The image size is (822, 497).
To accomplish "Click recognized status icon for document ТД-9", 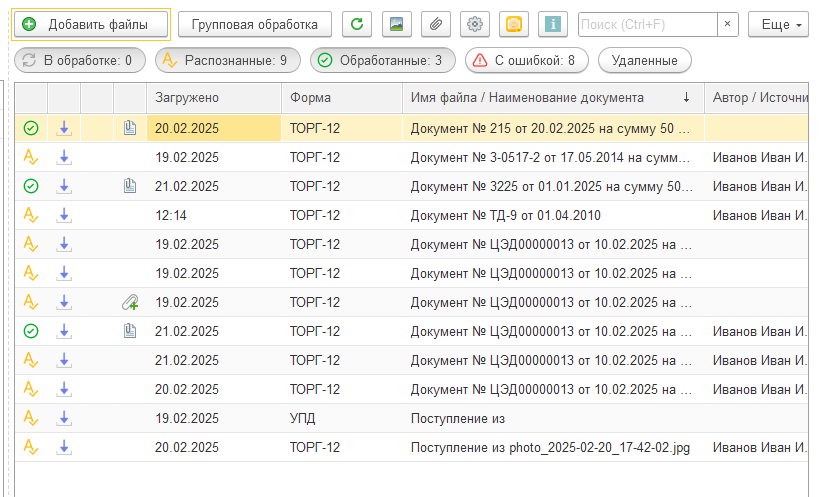I will [31, 215].
